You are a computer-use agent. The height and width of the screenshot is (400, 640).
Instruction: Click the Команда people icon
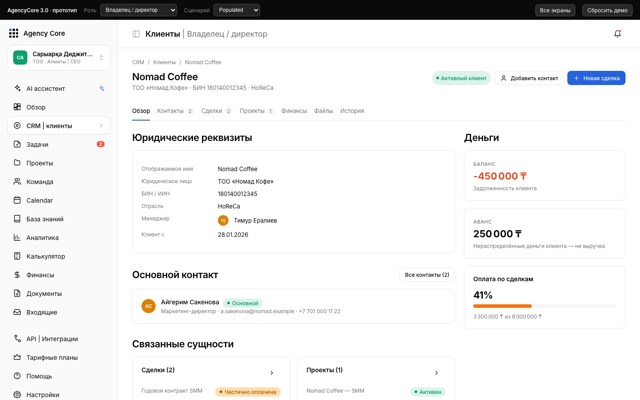17,181
